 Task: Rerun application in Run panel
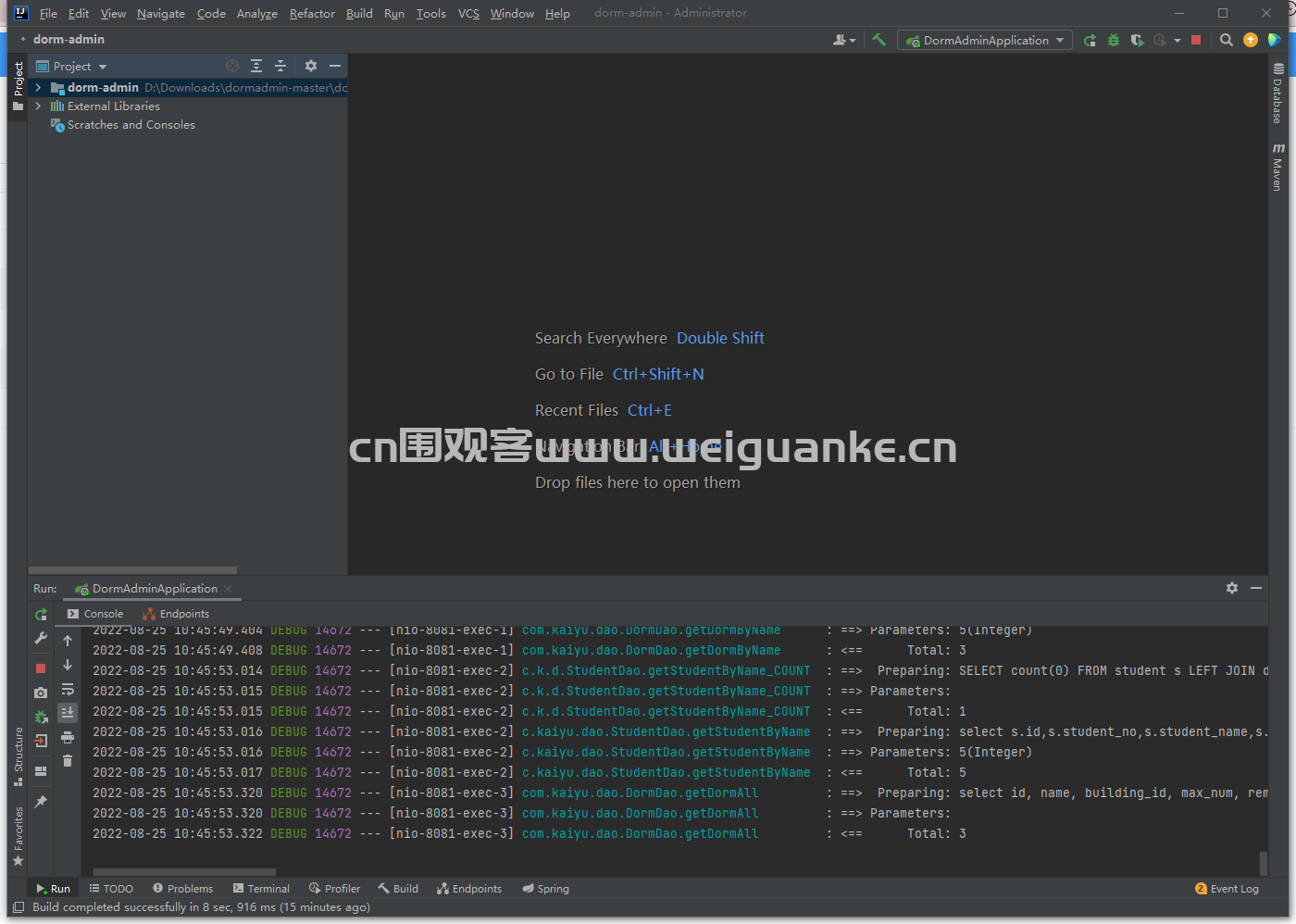(41, 615)
